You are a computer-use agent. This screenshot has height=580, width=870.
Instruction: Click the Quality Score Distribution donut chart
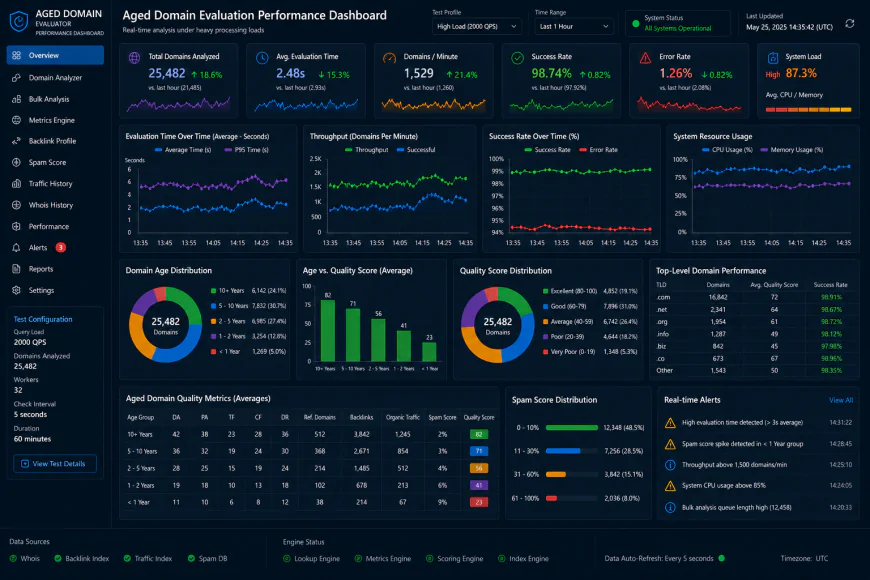[498, 325]
